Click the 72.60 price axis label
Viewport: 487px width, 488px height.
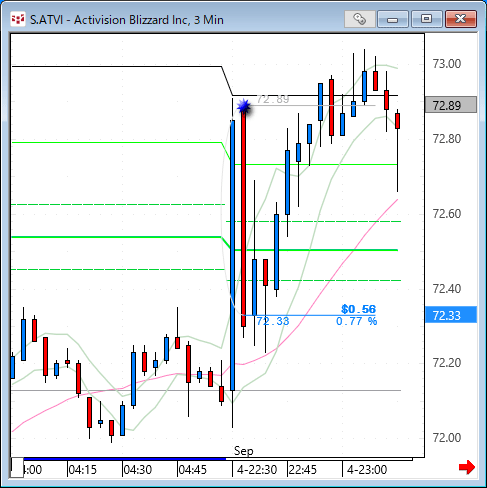pyautogui.click(x=447, y=213)
